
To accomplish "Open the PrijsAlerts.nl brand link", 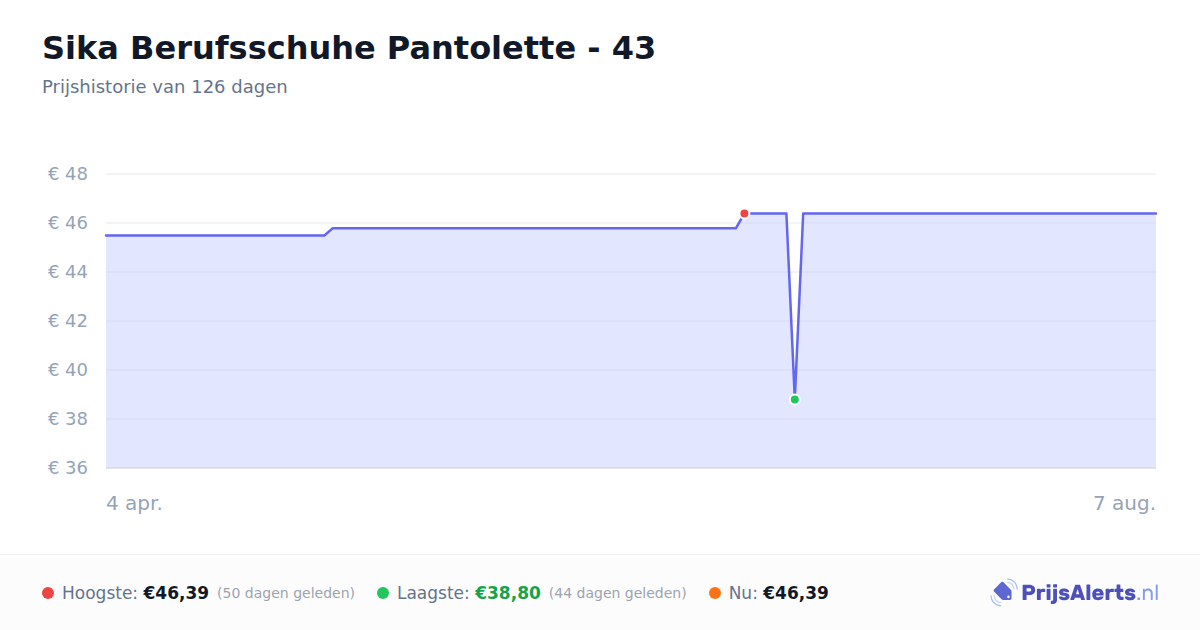I will tap(1075, 593).
